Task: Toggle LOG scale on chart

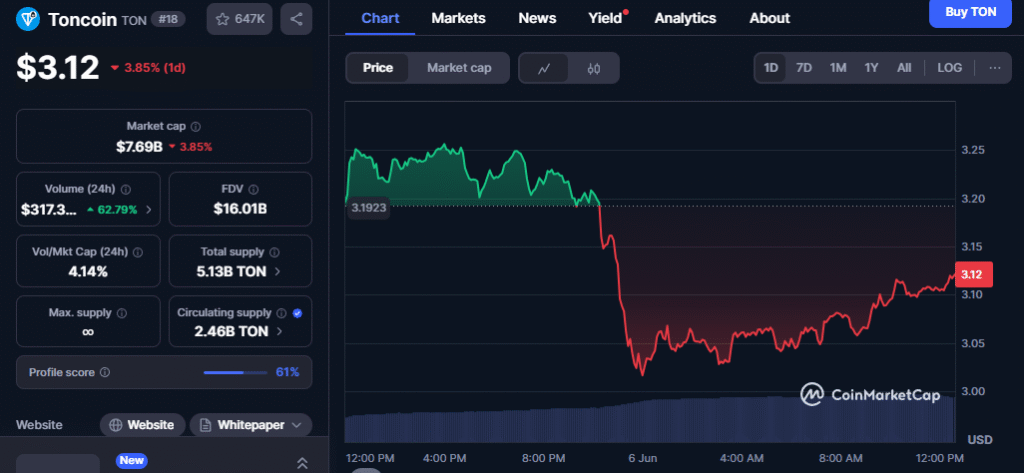Action: pyautogui.click(x=950, y=68)
